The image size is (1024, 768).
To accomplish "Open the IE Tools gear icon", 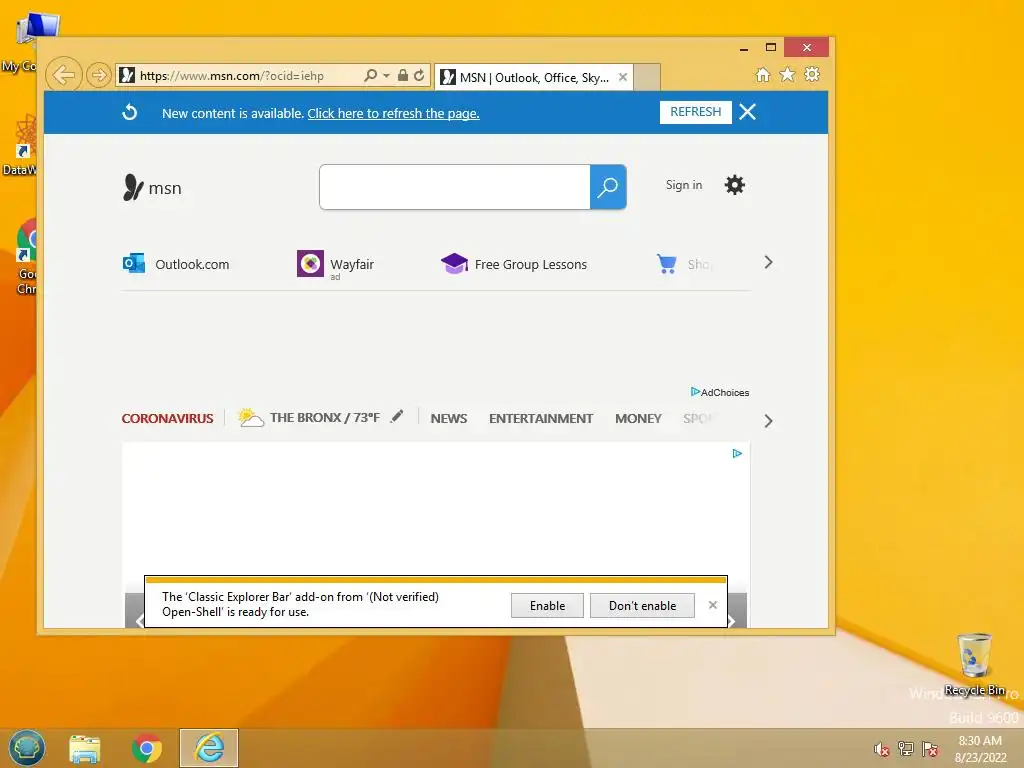I will 812,74.
